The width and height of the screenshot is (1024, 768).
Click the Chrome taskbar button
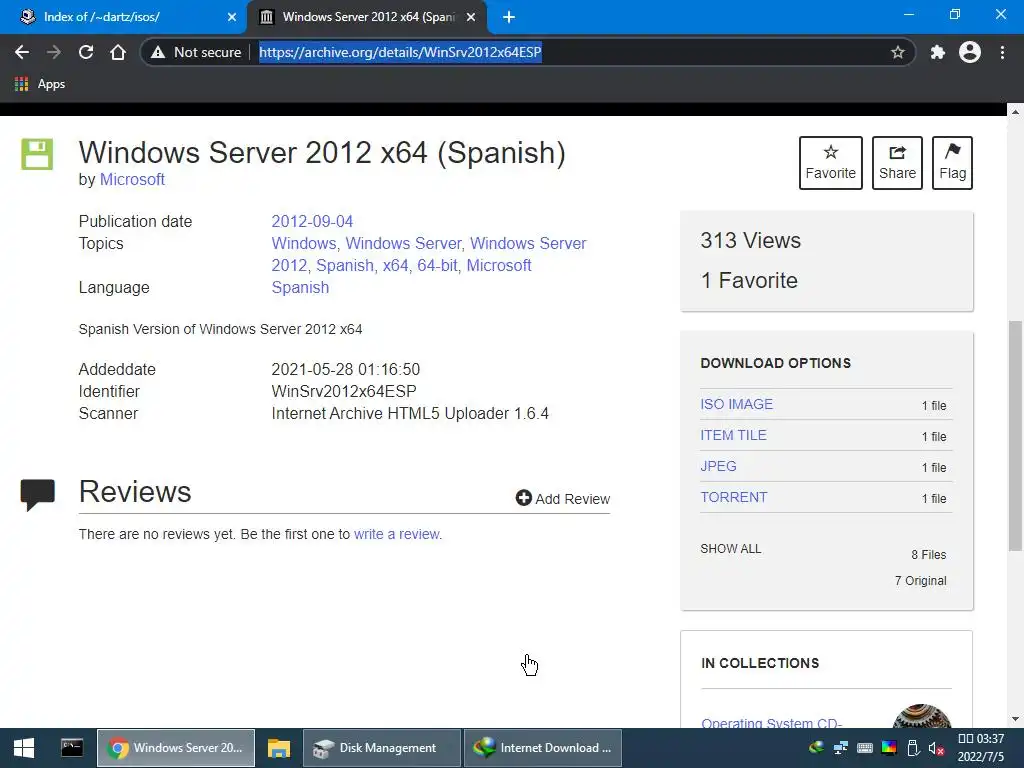[176, 748]
